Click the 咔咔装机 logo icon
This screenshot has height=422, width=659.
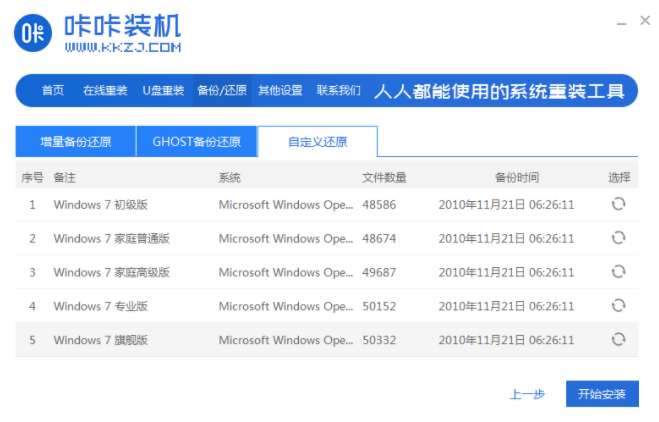[33, 33]
